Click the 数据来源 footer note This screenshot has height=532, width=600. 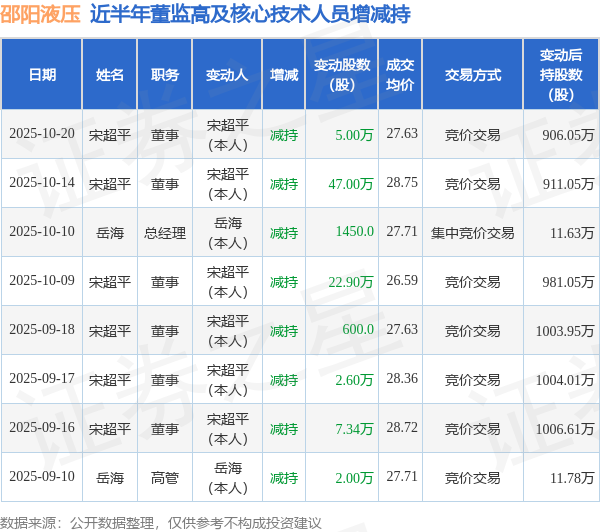[161, 523]
